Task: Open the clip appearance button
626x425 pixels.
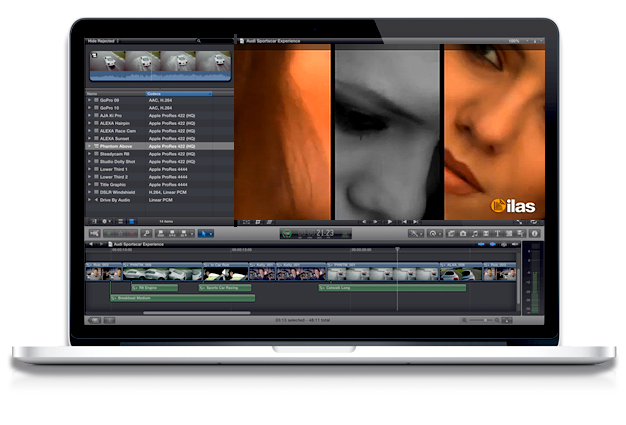Action: (x=507, y=320)
